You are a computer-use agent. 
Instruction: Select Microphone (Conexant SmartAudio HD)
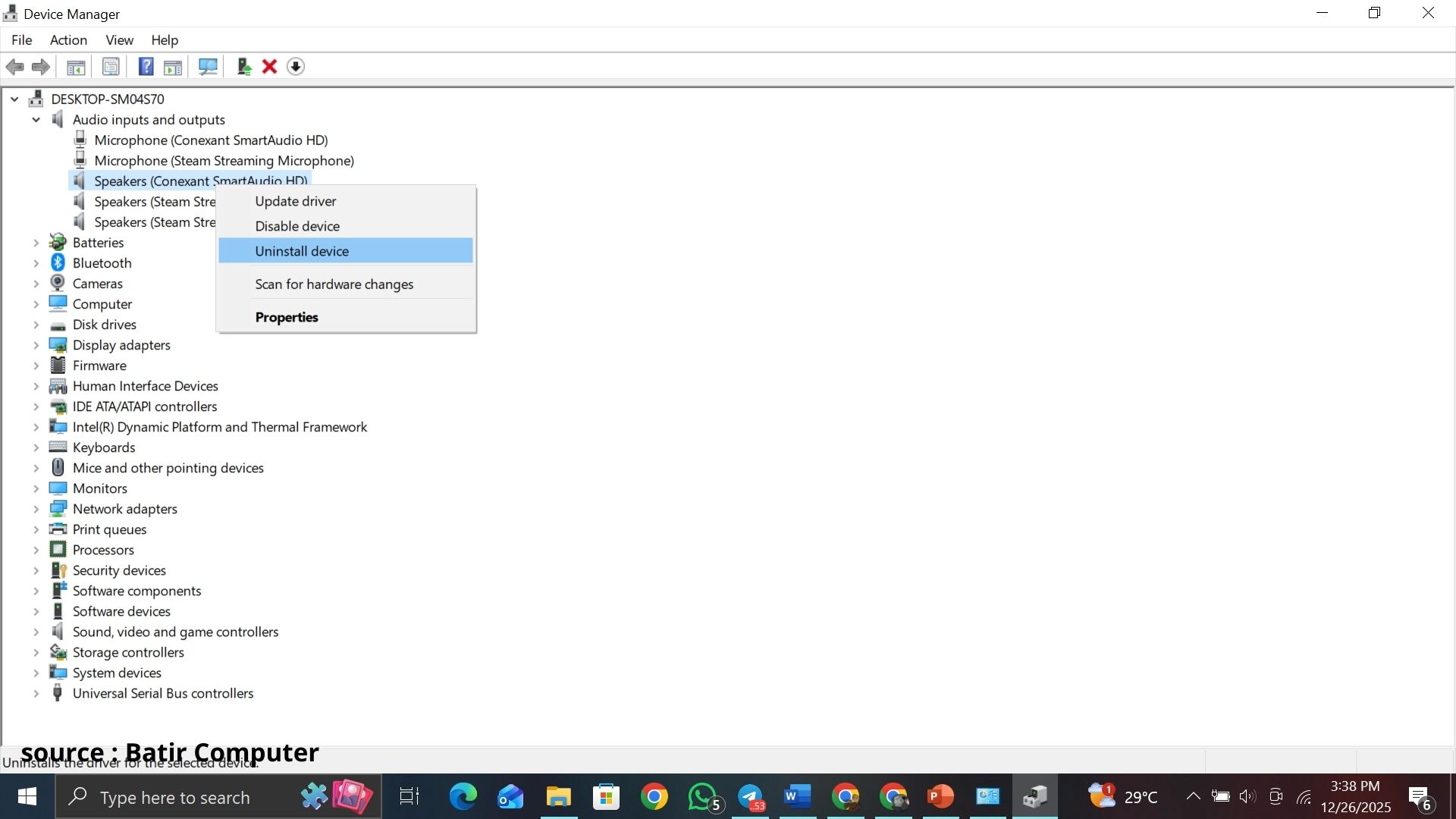tap(211, 140)
